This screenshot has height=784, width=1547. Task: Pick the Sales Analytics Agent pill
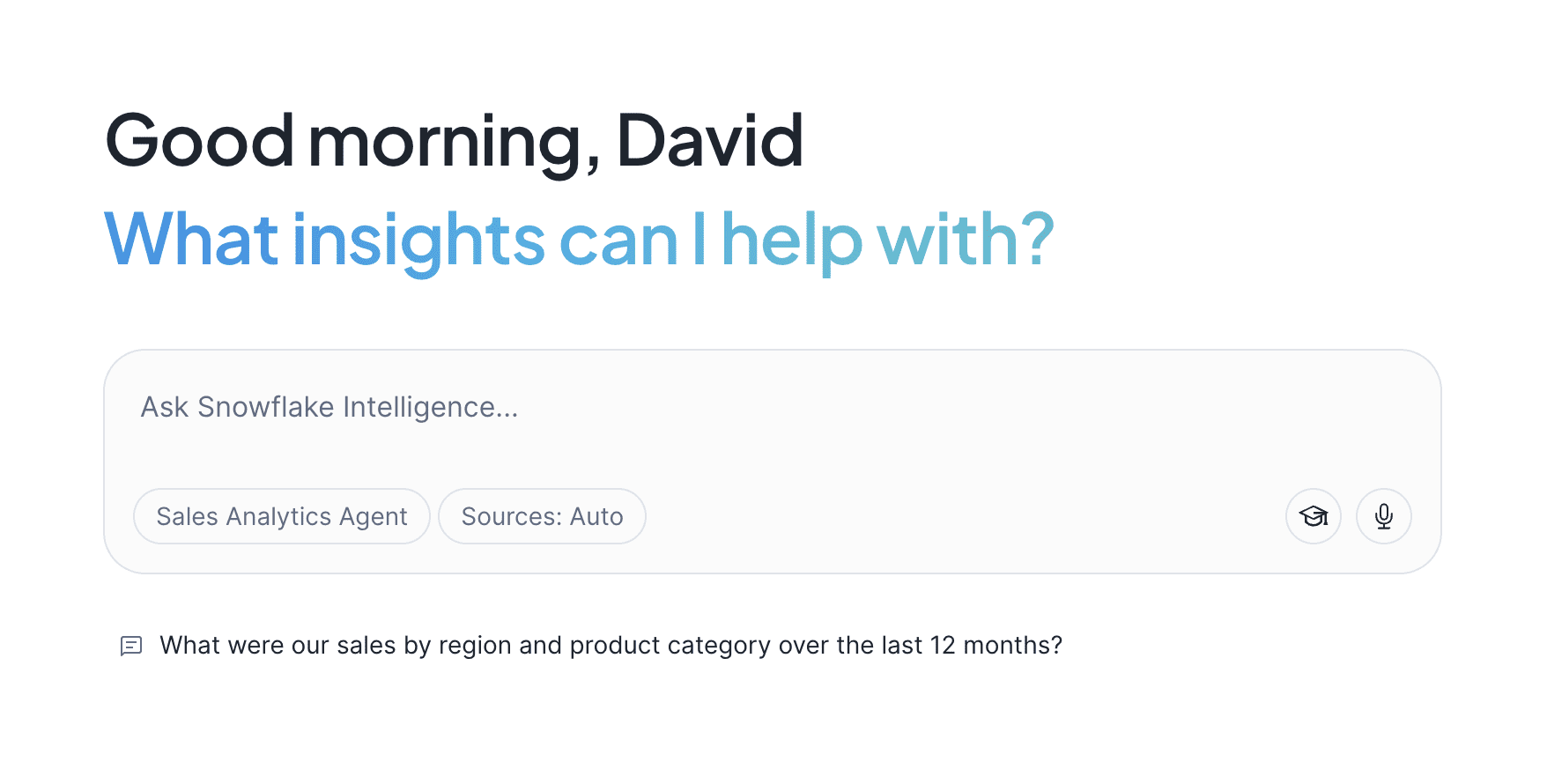(281, 516)
